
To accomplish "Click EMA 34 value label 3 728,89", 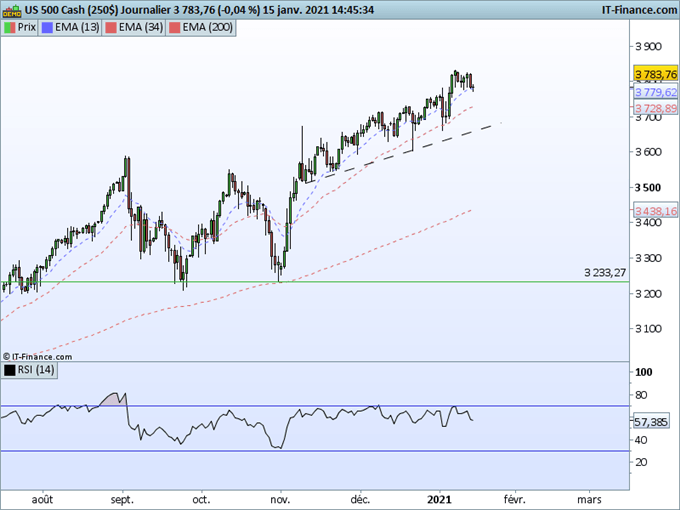I will (x=656, y=108).
